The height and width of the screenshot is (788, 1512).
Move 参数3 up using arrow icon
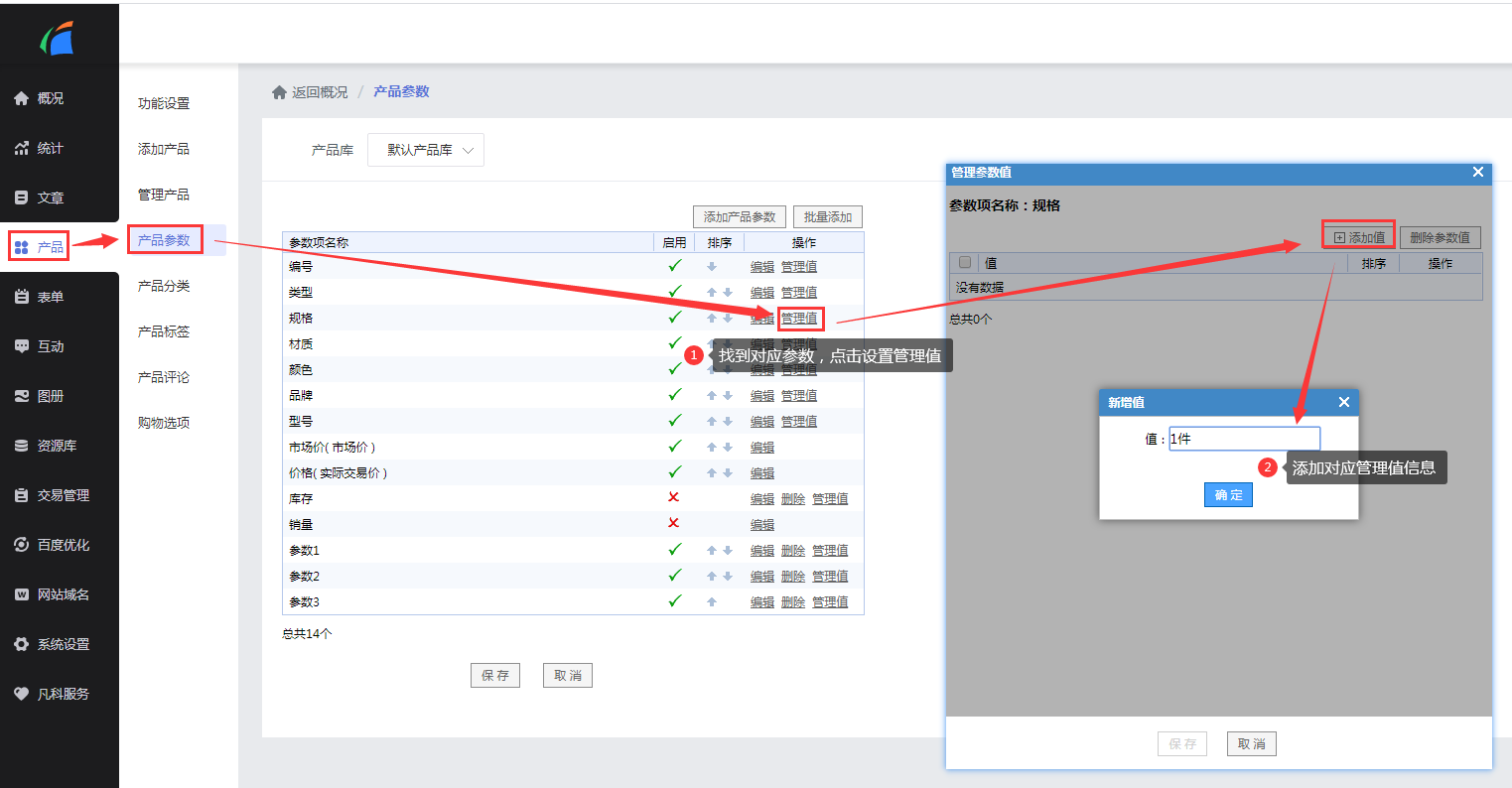point(712,602)
